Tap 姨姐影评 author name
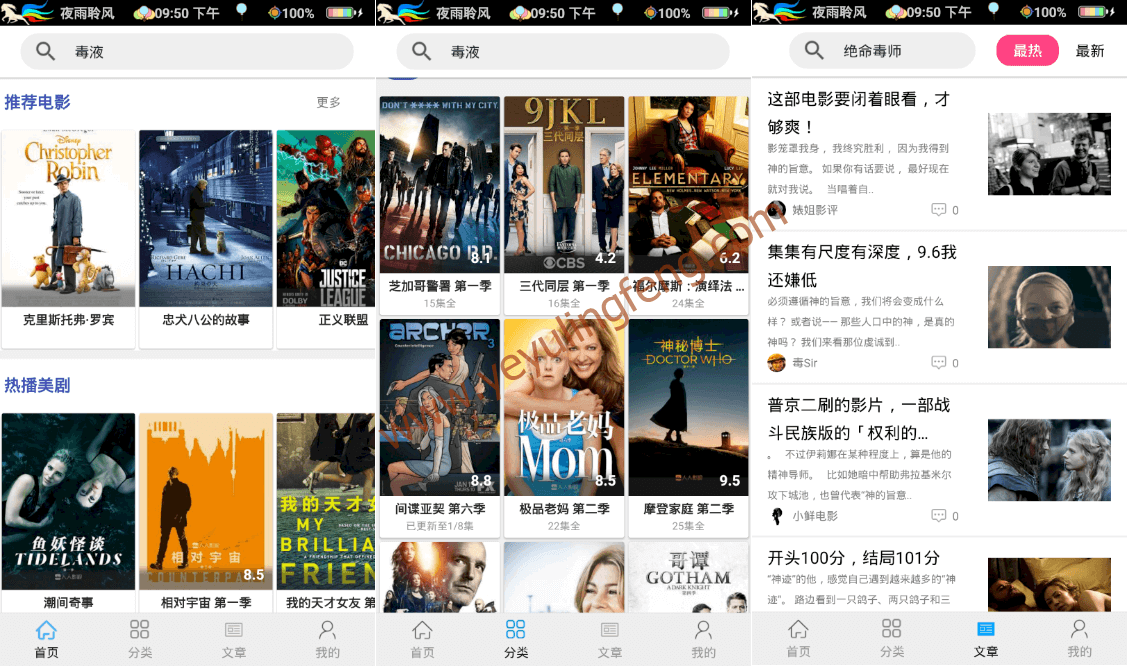The width and height of the screenshot is (1127, 666). pos(815,210)
